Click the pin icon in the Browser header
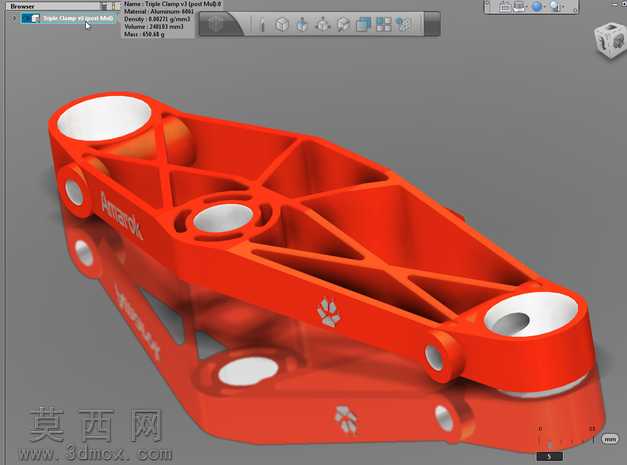 pos(116,6)
